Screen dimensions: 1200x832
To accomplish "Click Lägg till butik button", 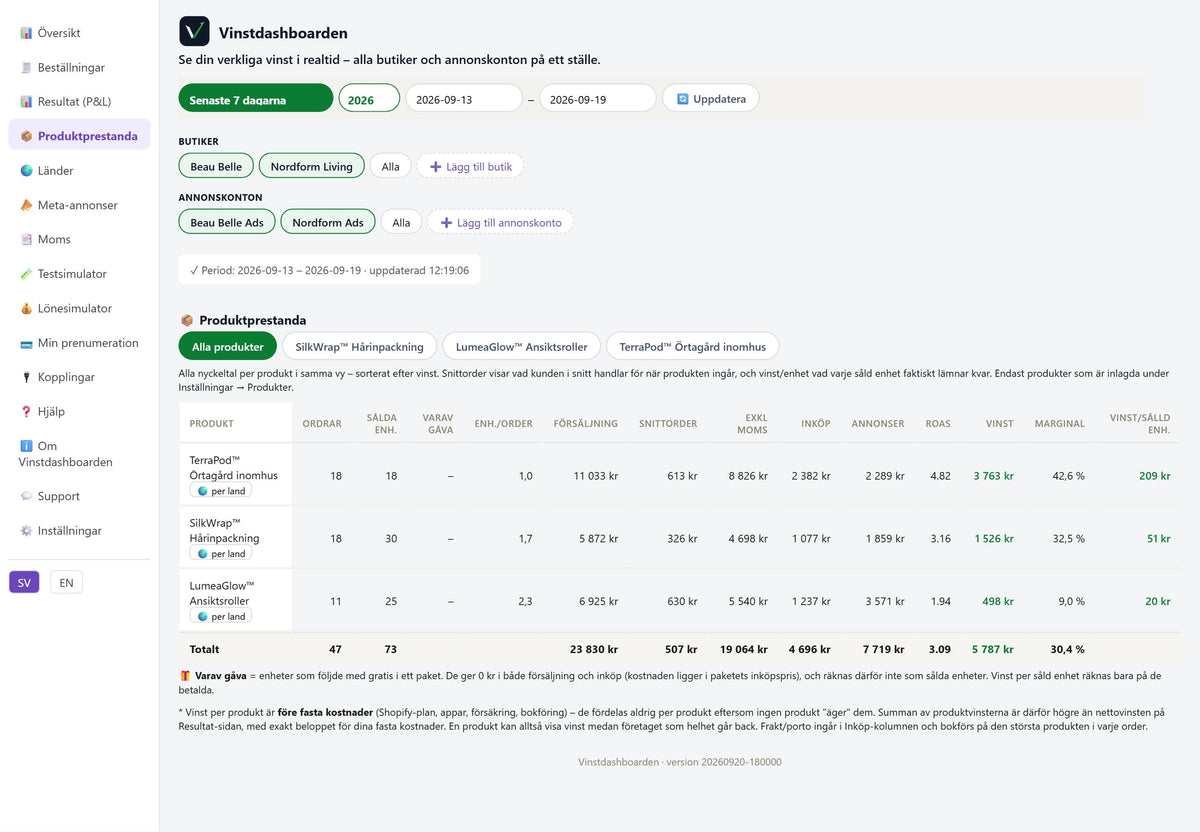I will pyautogui.click(x=470, y=166).
